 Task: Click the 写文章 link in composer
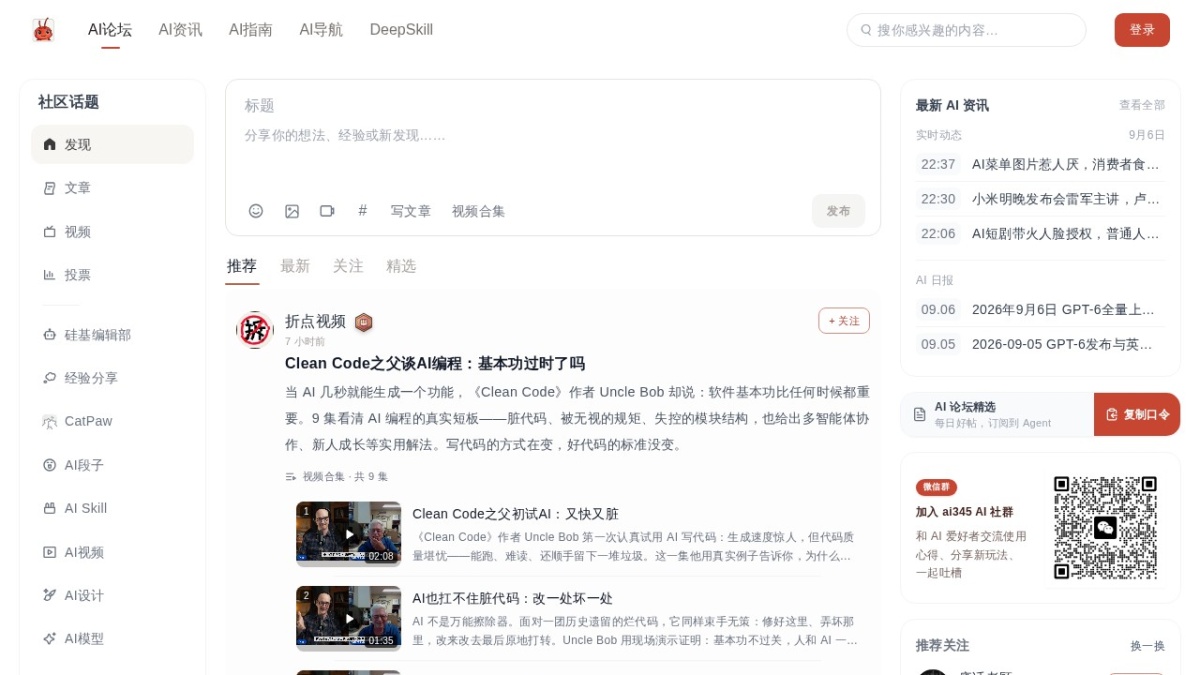(411, 211)
